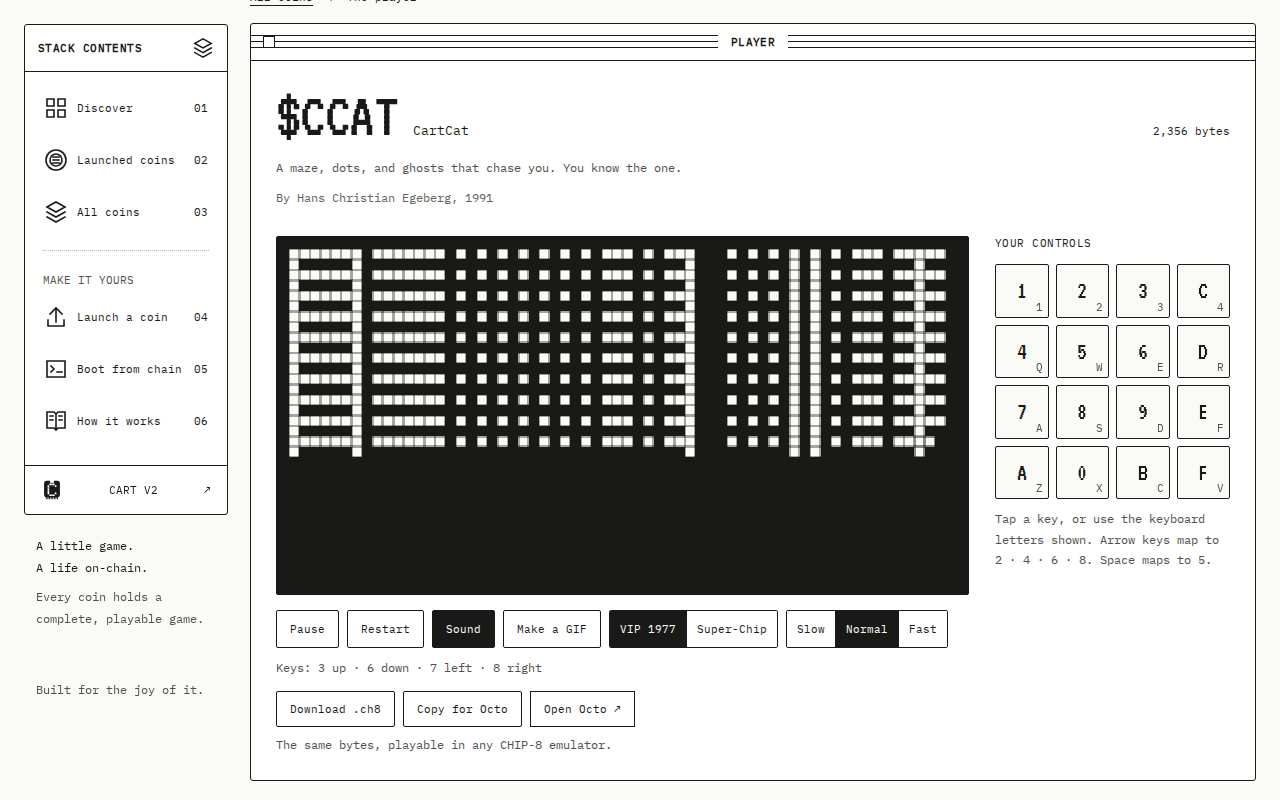The height and width of the screenshot is (800, 1280).
Task: Click the CART V2 logo icon
Action: pos(52,490)
